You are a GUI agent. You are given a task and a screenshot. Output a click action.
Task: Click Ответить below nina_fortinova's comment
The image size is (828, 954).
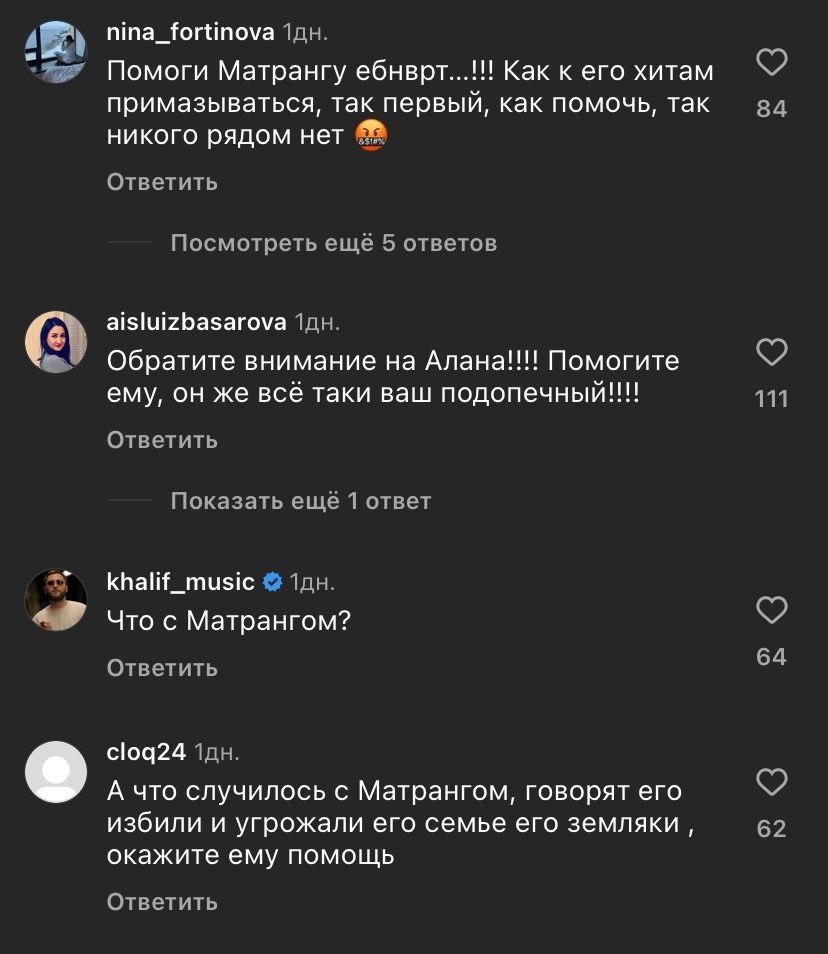[x=161, y=181]
